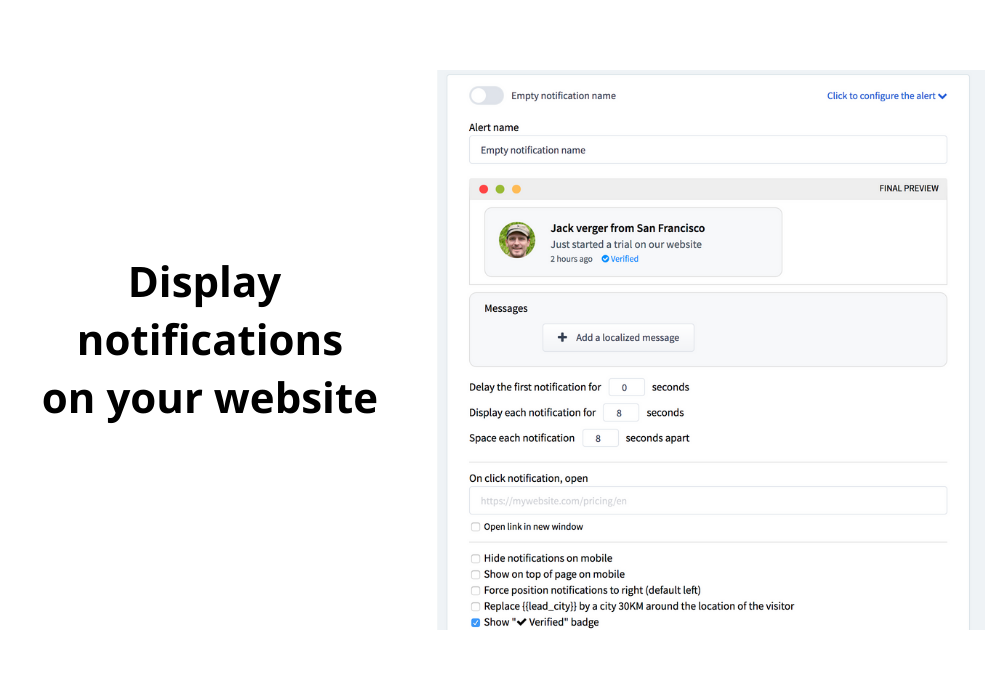Viewport: 1000px width, 700px height.
Task: Uncheck the Show Verified badge checkbox
Action: point(476,623)
